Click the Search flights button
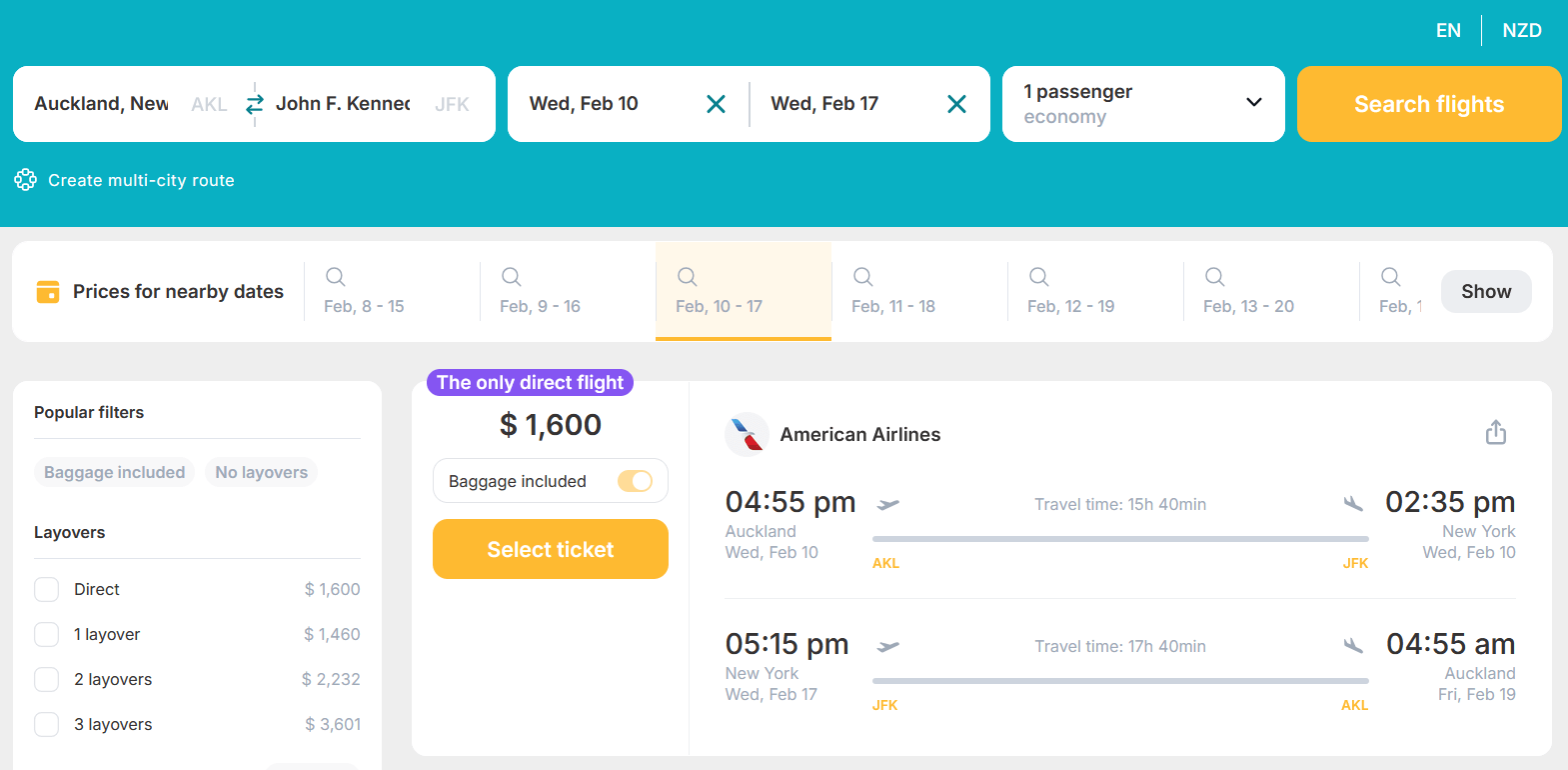The width and height of the screenshot is (1568, 770). point(1429,104)
